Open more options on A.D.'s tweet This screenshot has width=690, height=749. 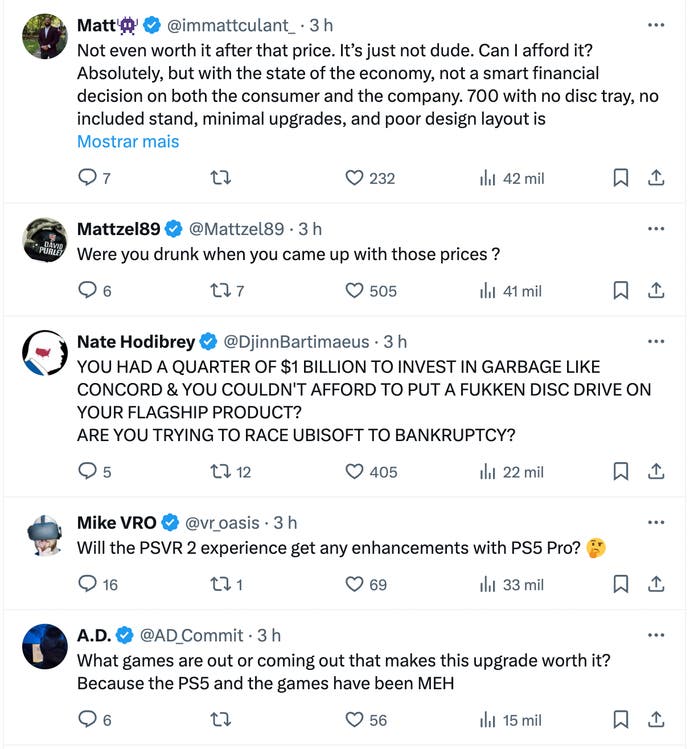(x=656, y=635)
